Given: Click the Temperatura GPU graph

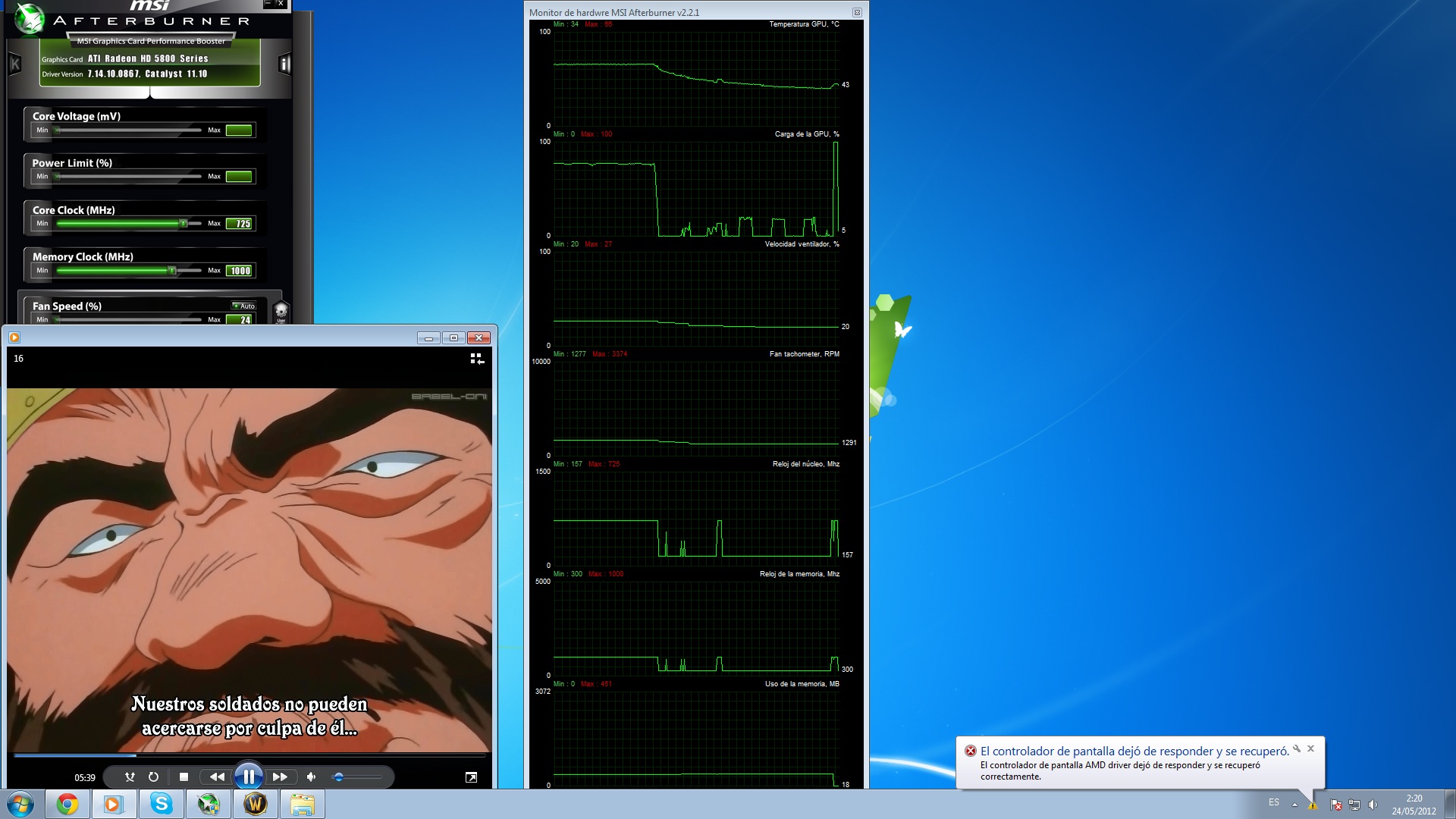Looking at the screenshot, I should 696,78.
